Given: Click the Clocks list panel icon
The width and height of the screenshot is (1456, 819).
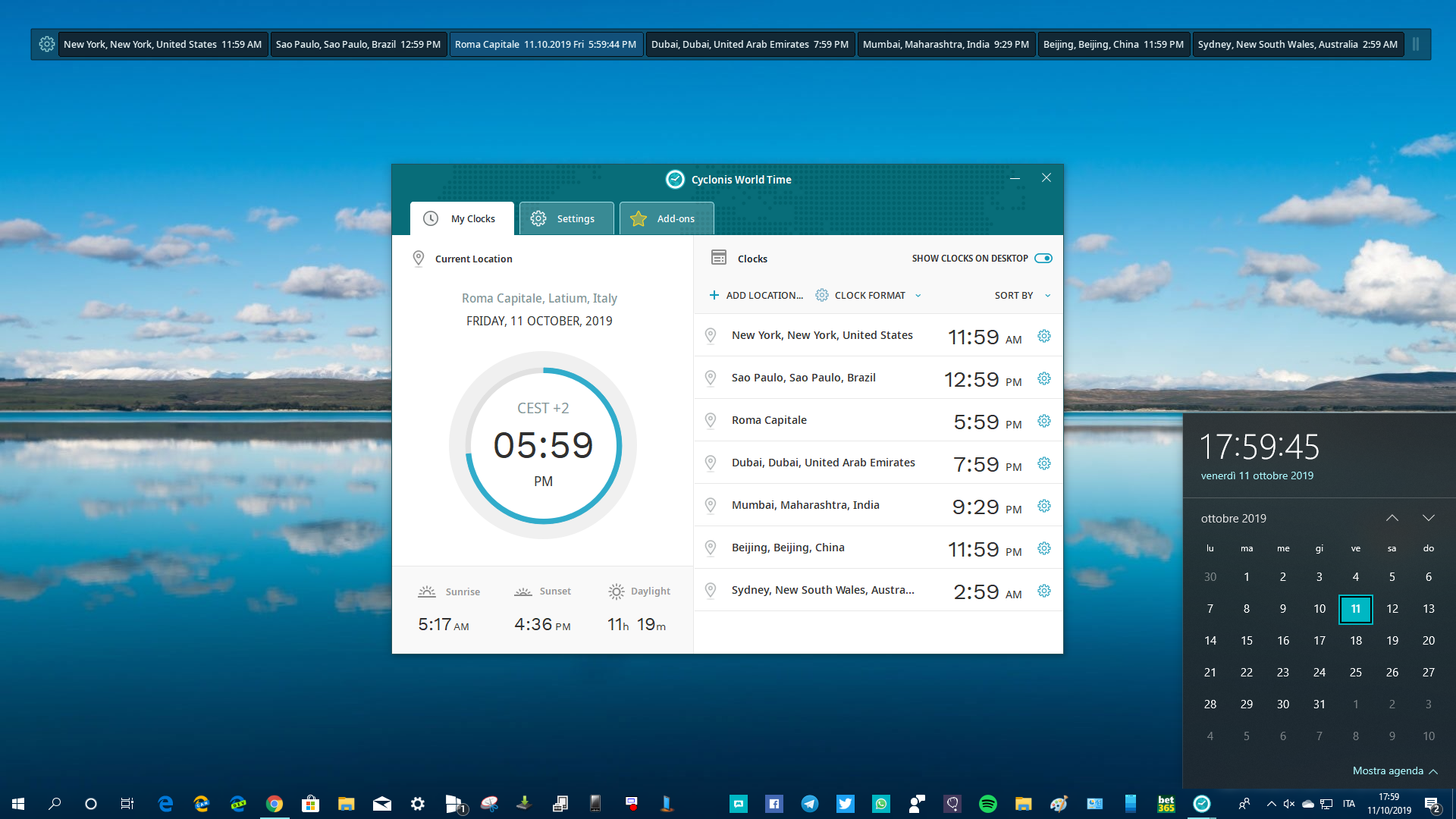Looking at the screenshot, I should [x=718, y=258].
